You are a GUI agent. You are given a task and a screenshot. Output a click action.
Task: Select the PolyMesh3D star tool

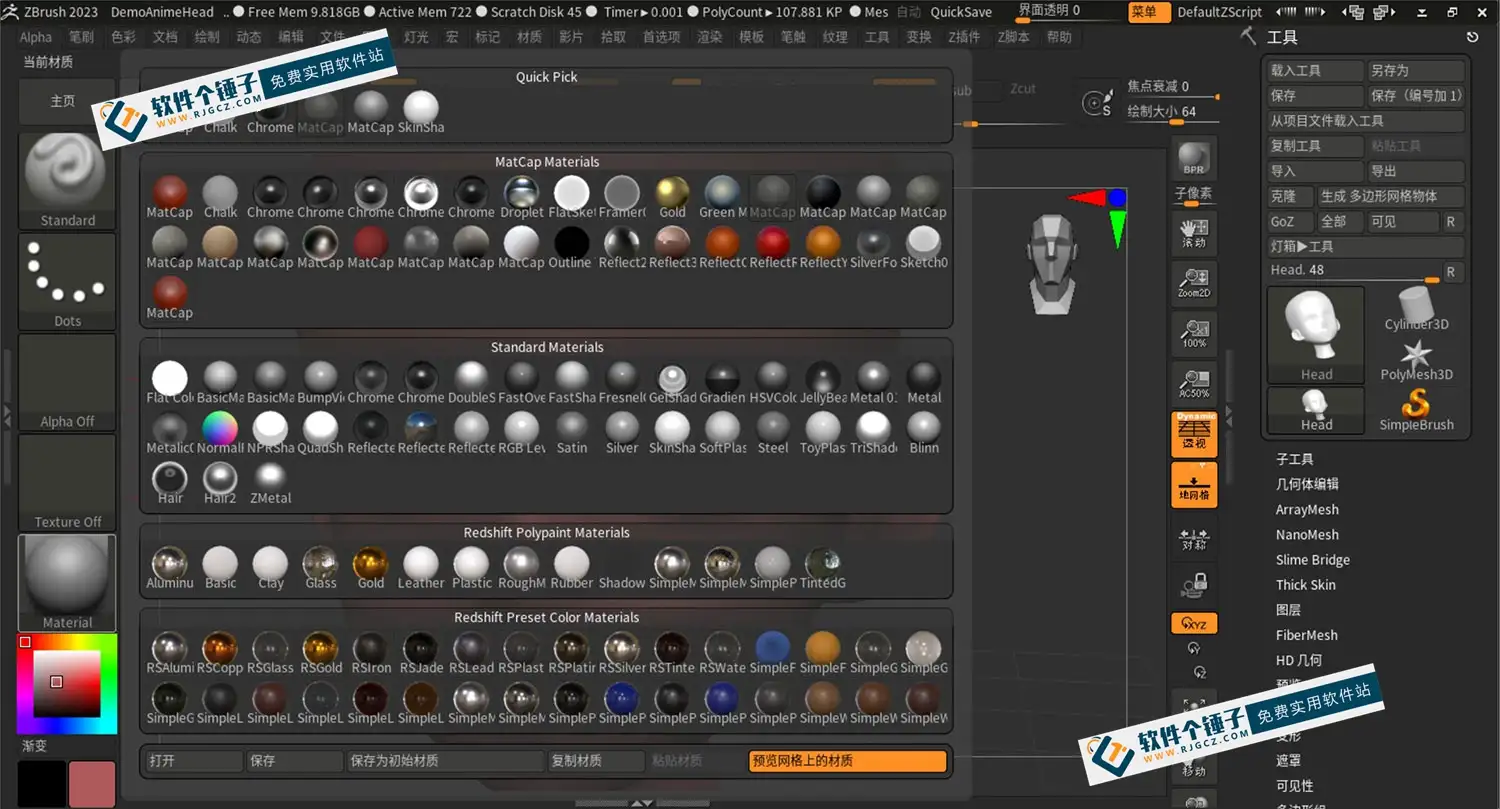1416,360
